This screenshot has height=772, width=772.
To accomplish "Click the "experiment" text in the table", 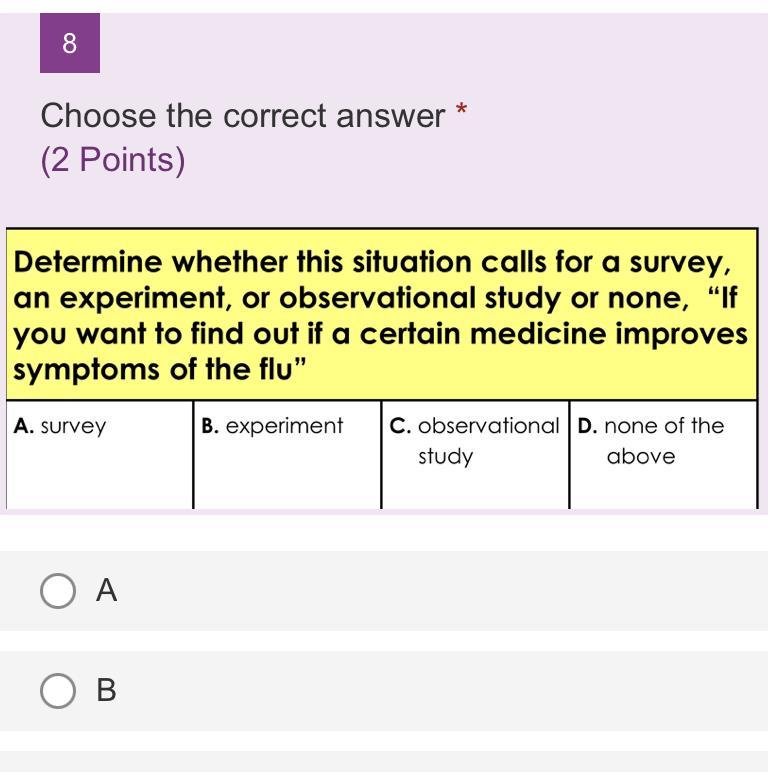I will click(x=284, y=426).
